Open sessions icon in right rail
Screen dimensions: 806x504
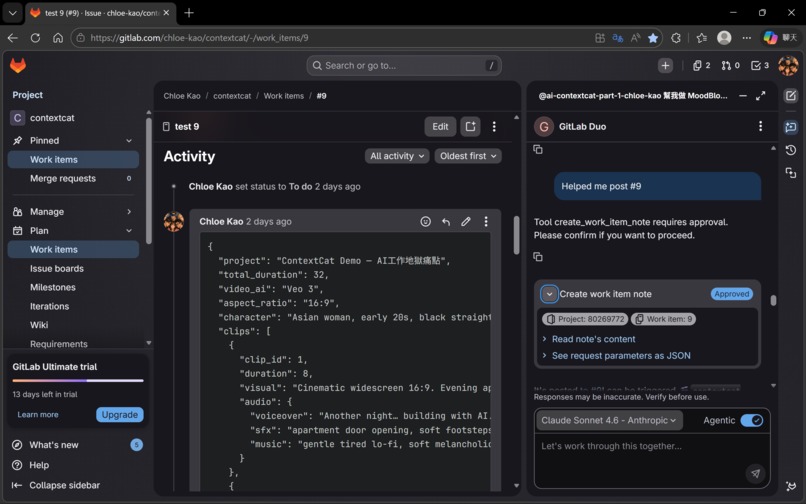pyautogui.click(x=791, y=173)
